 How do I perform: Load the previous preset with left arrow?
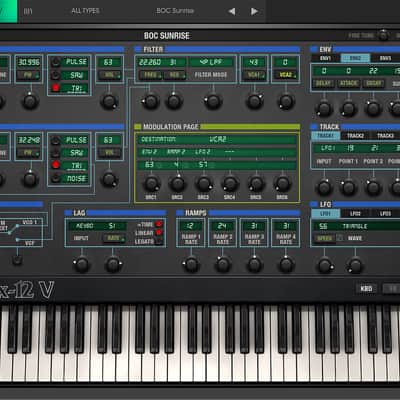(x=232, y=11)
